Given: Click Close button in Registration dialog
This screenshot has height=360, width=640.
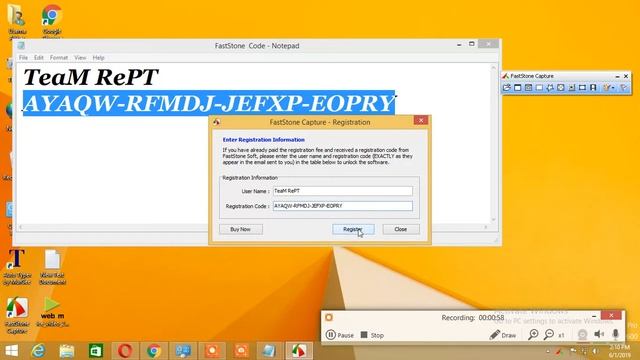Looking at the screenshot, I should click(401, 229).
